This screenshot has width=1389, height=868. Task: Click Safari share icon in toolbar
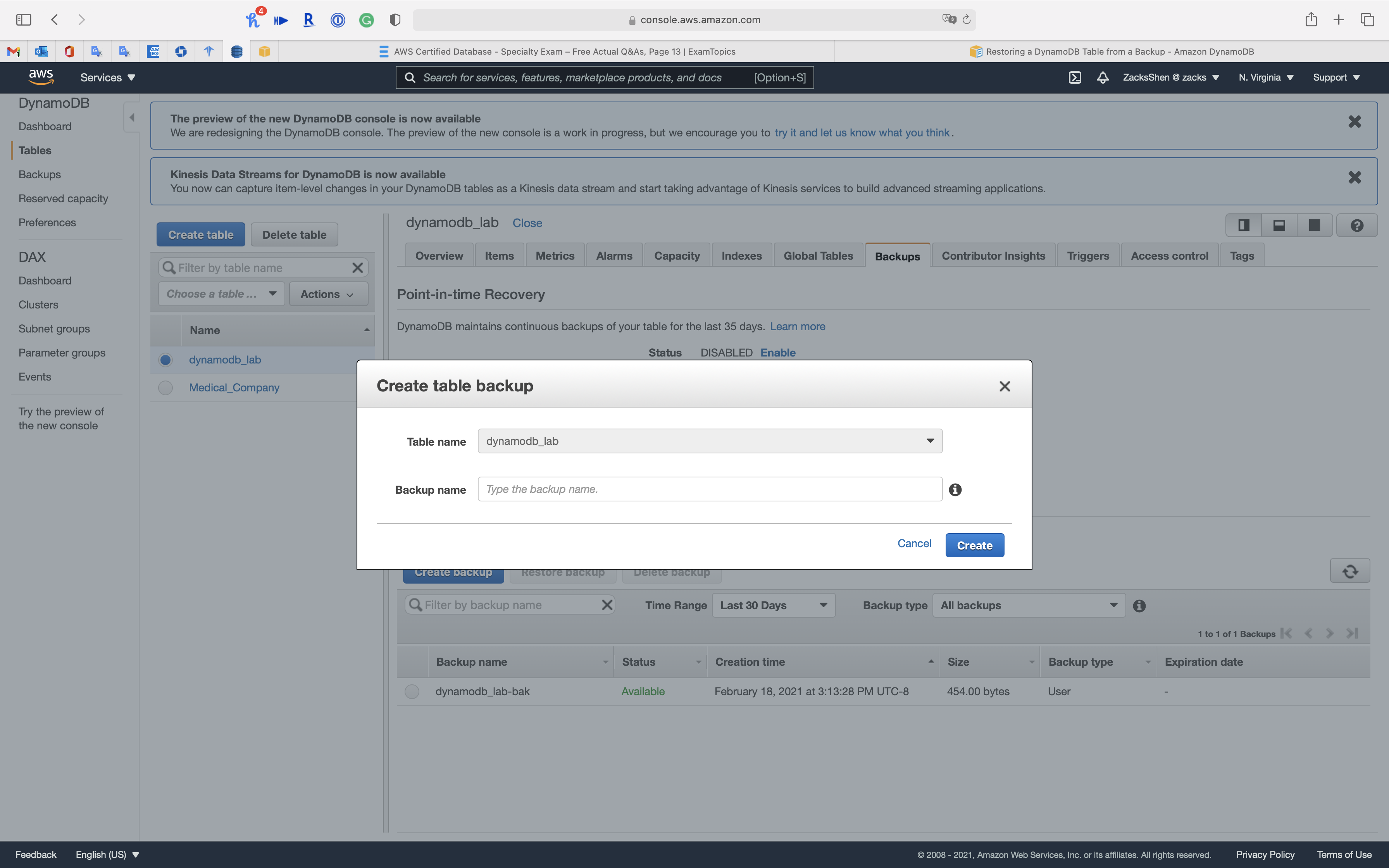[1311, 20]
